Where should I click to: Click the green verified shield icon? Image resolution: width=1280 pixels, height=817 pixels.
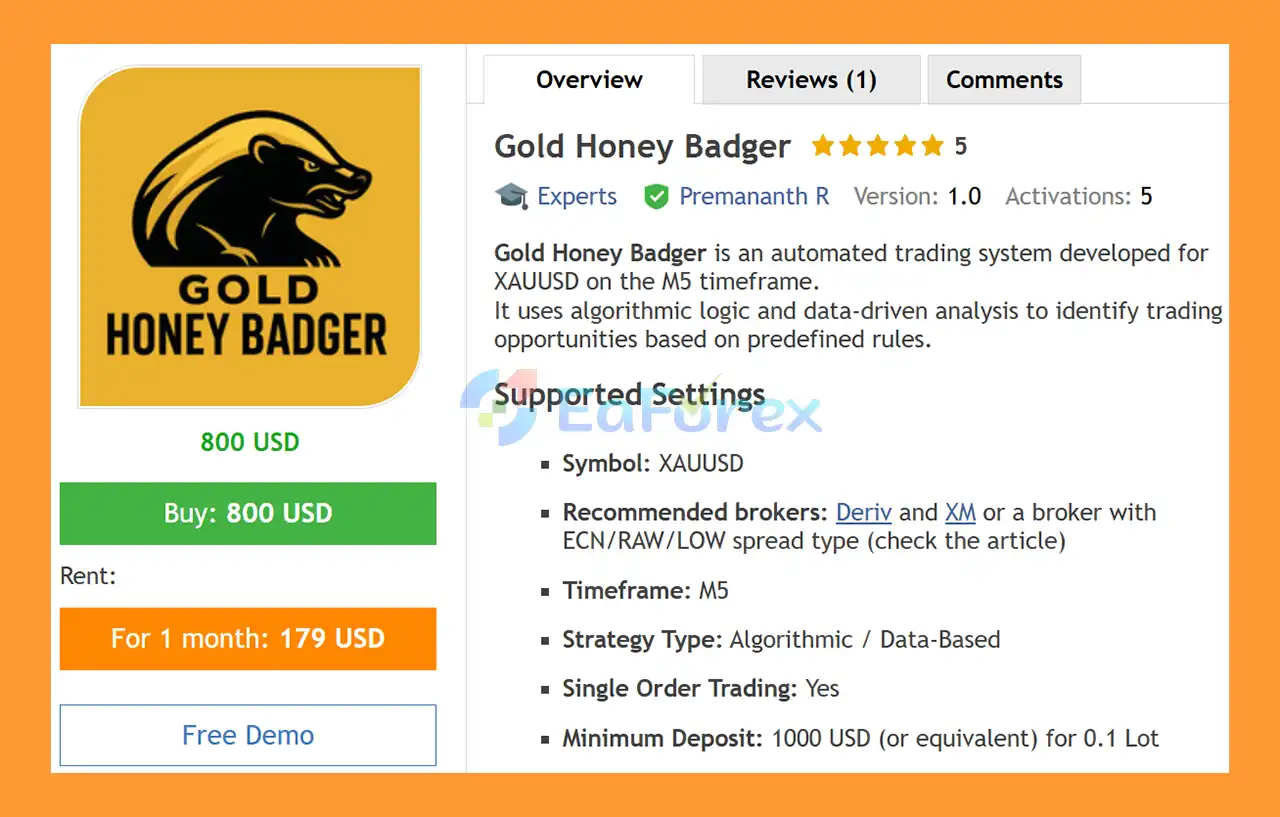point(656,197)
